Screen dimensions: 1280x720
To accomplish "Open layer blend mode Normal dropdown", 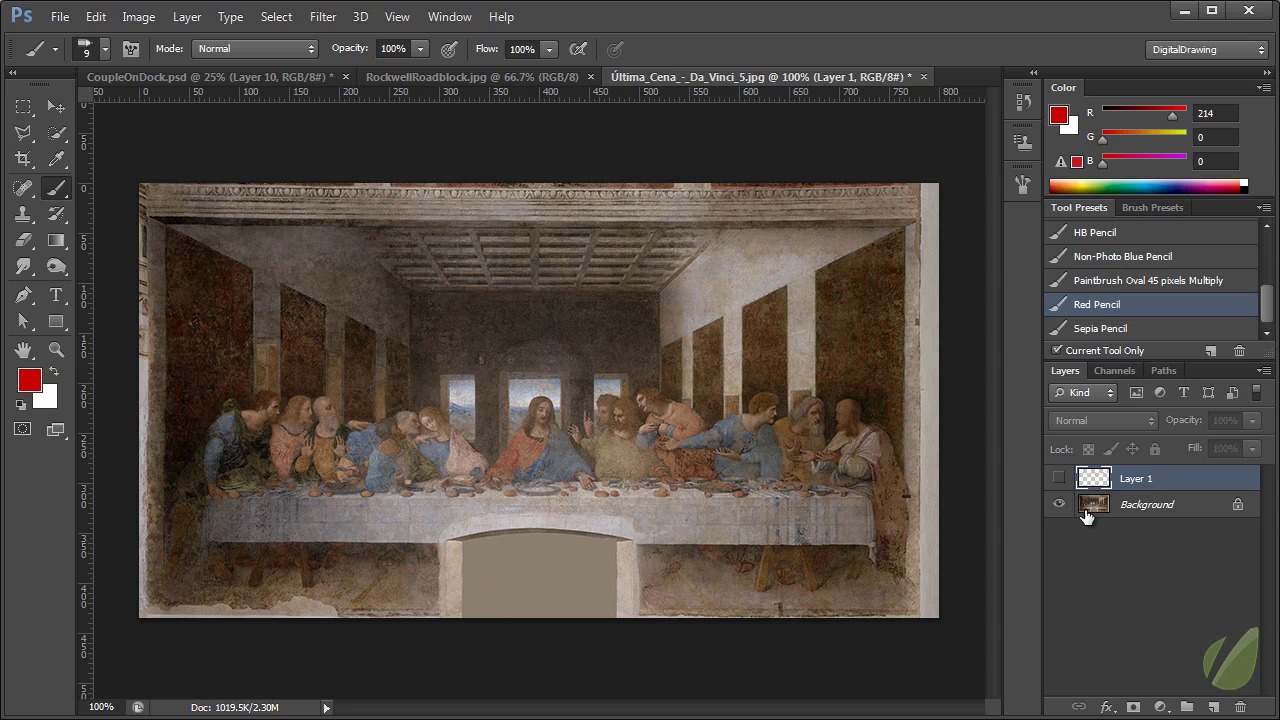I will point(1103,421).
